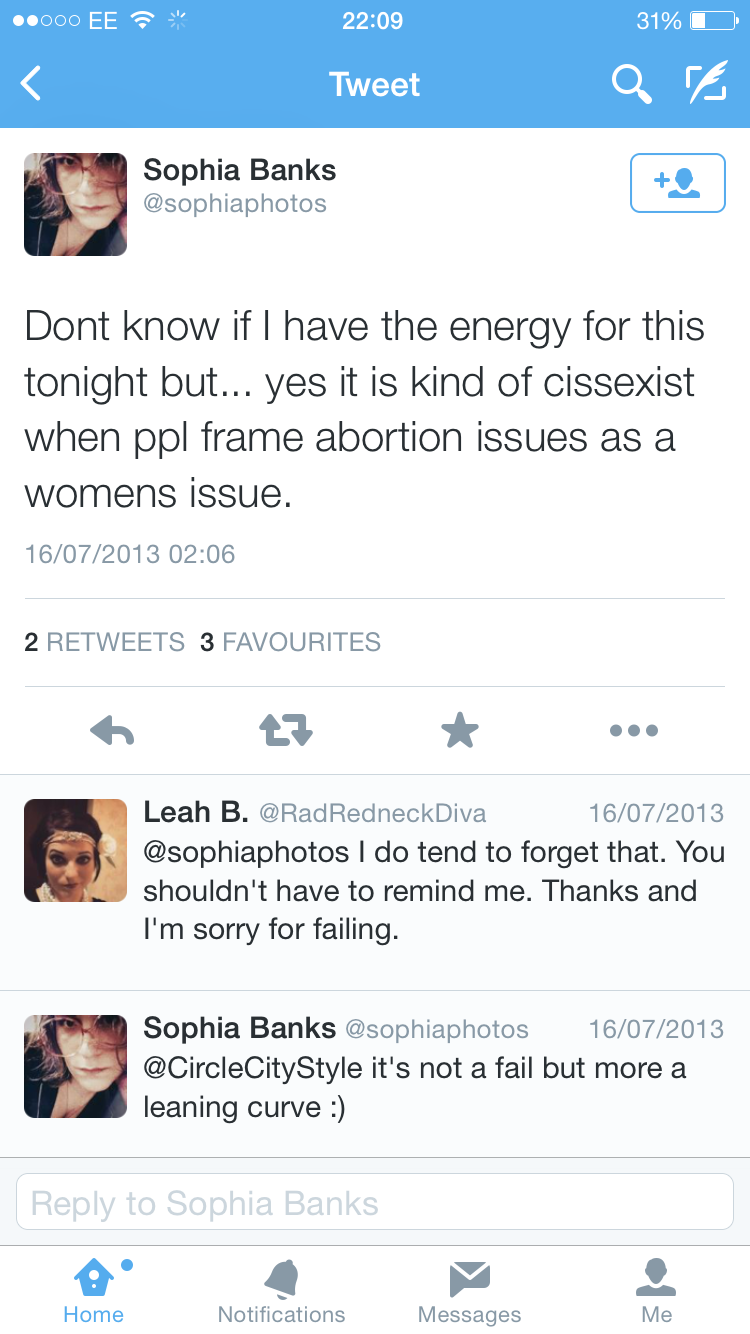Reply to the tweet using arrow icon
Viewport: 750px width, 1334px height.
click(x=112, y=731)
